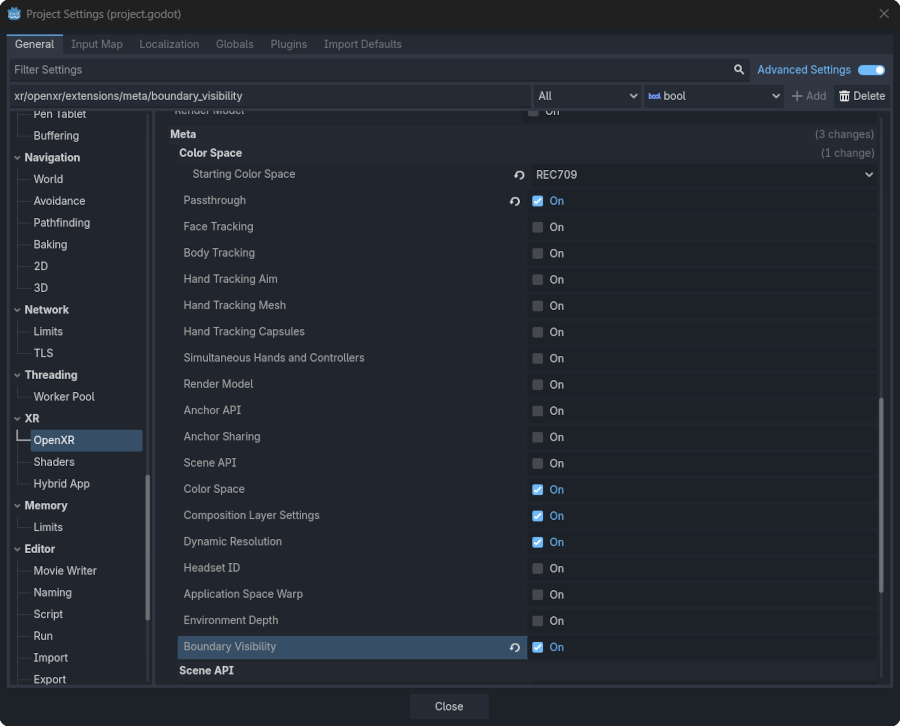Enable the Hand Tracking Mesh checkbox
Image resolution: width=900 pixels, height=726 pixels.
coord(538,306)
